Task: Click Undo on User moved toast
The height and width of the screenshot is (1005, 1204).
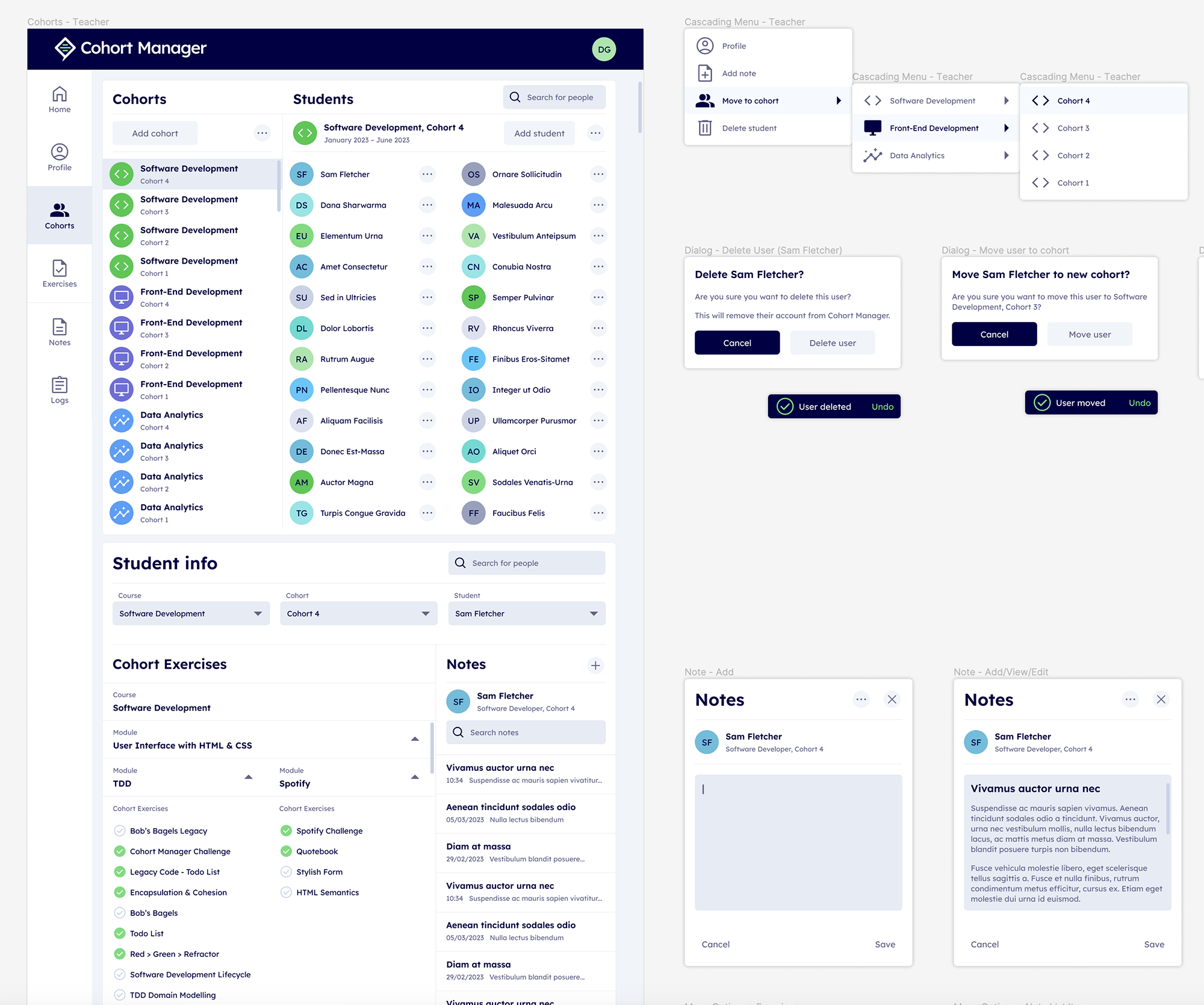Action: click(x=1139, y=403)
